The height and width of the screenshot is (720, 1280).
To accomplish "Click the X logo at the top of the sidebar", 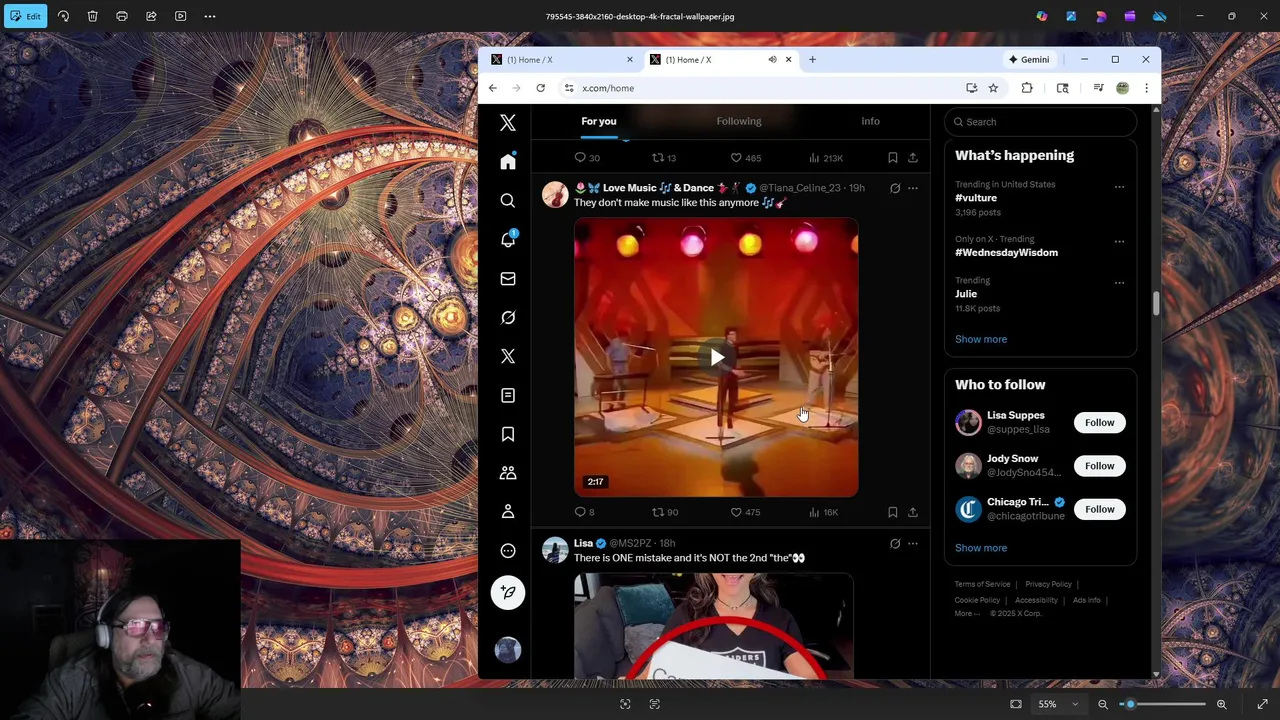I will 508,123.
